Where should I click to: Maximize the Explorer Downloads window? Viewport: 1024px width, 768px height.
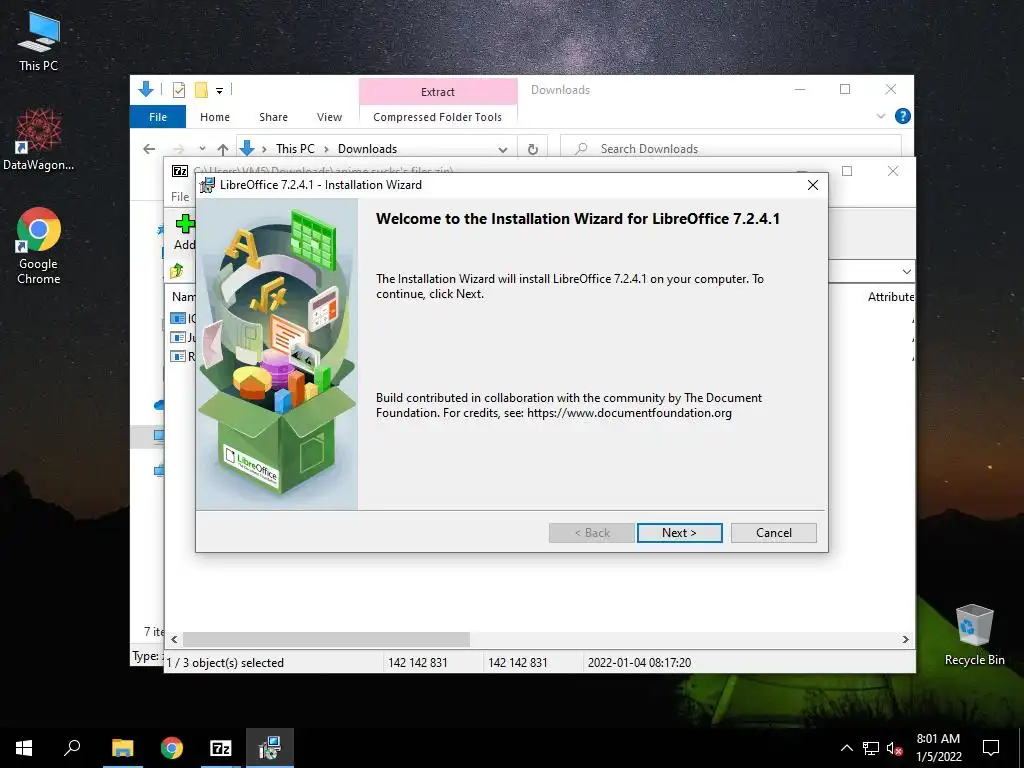pyautogui.click(x=845, y=89)
